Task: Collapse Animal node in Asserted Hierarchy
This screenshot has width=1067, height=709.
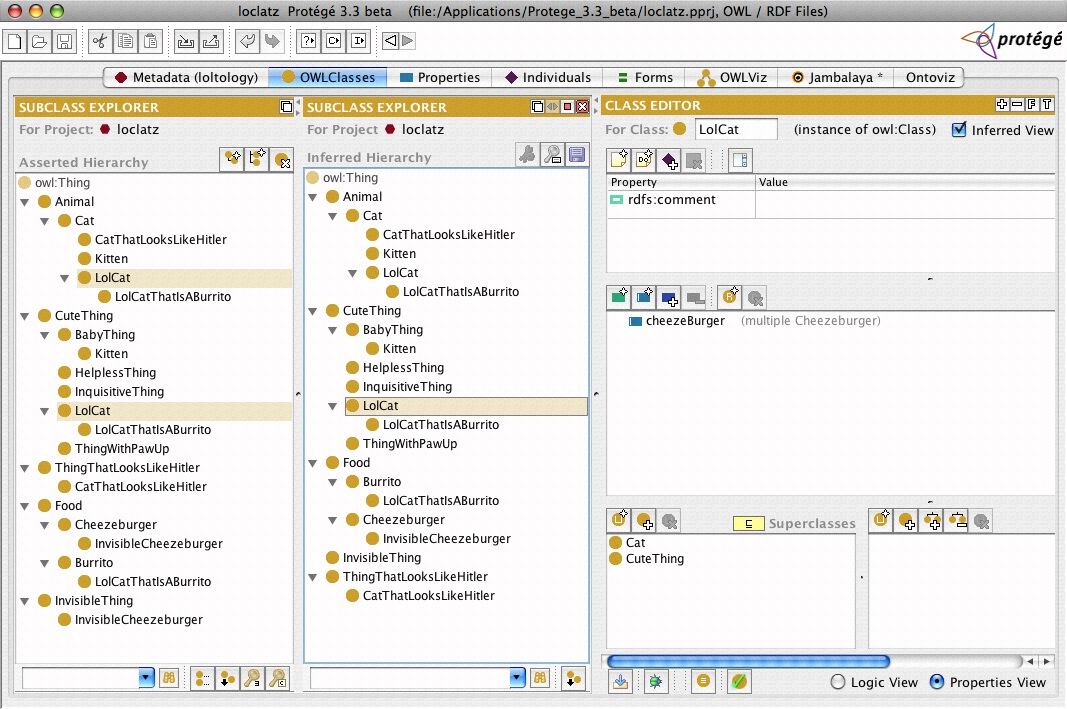Action: coord(24,202)
